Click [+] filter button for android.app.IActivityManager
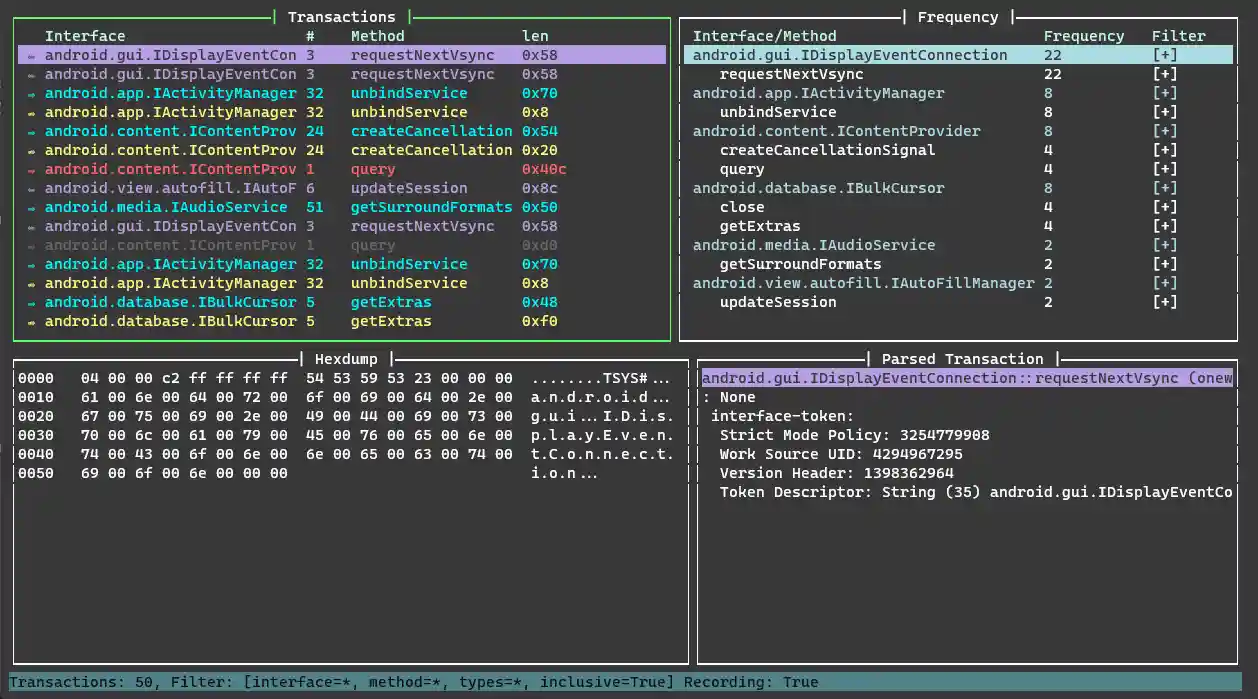The image size is (1258, 699). pos(1164,93)
